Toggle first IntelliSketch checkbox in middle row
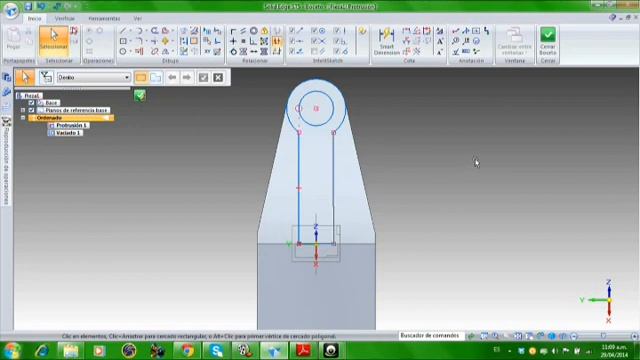 tap(292, 41)
